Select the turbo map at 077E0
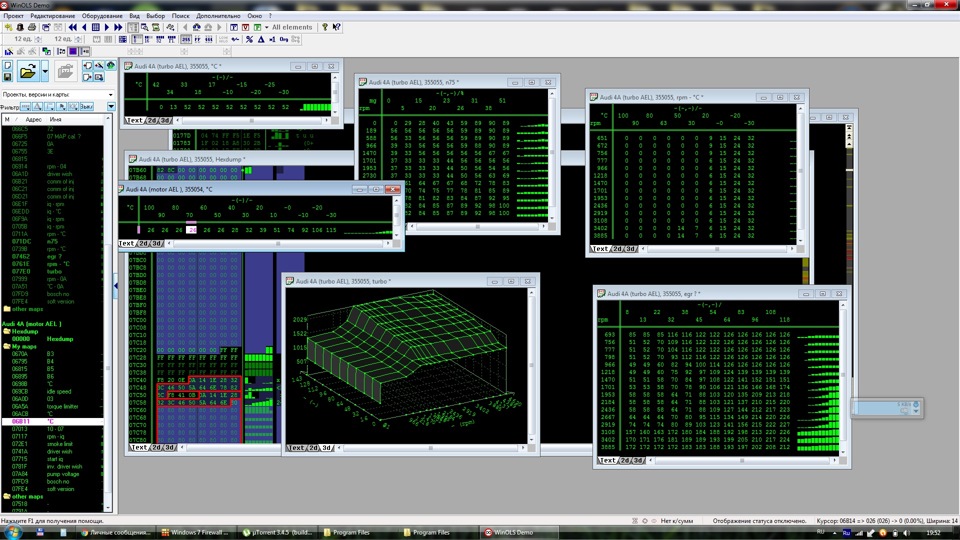This screenshot has width=960, height=540. click(51, 271)
